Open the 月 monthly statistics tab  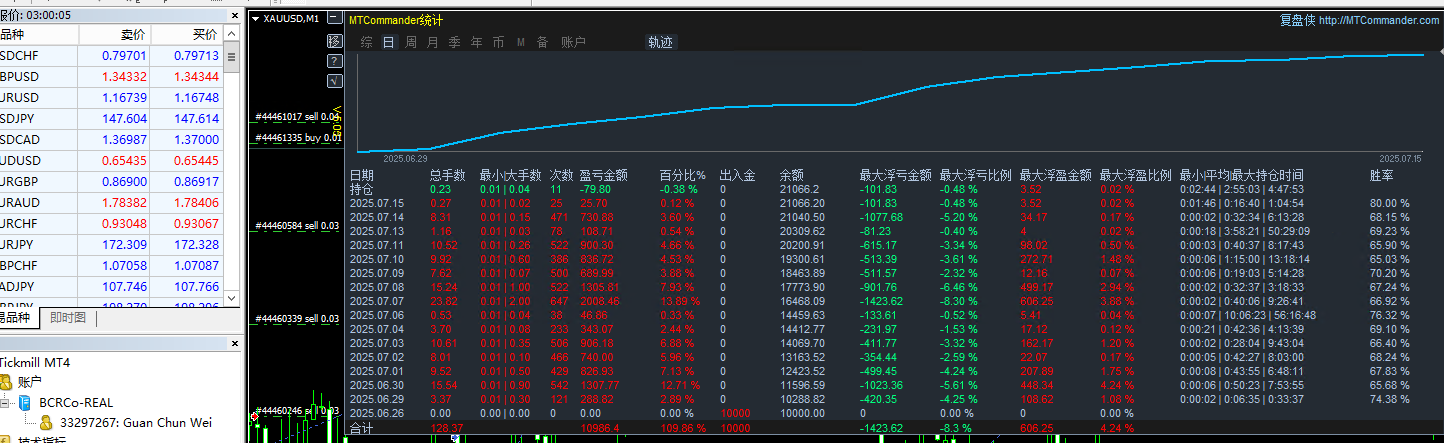pyautogui.click(x=433, y=42)
